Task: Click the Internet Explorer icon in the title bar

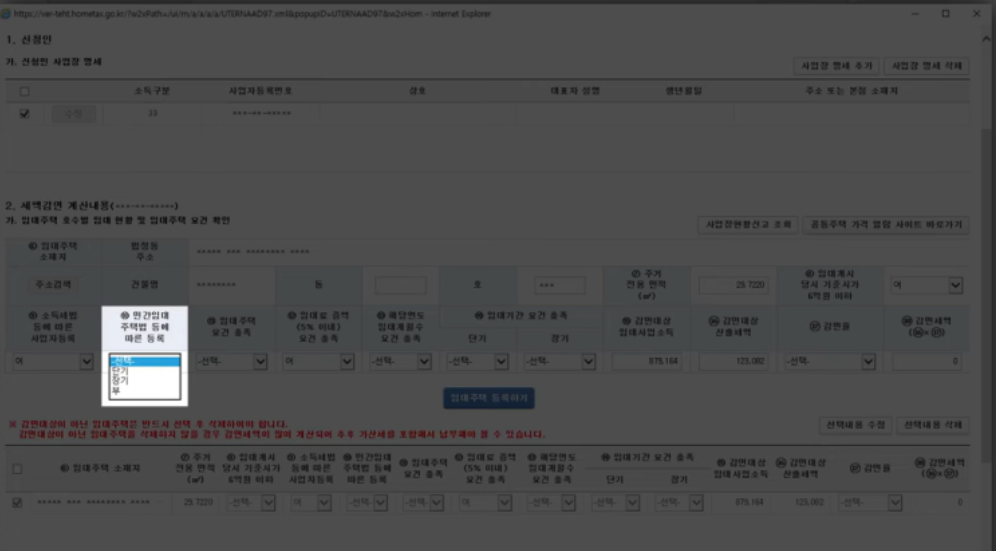Action: 6,13
